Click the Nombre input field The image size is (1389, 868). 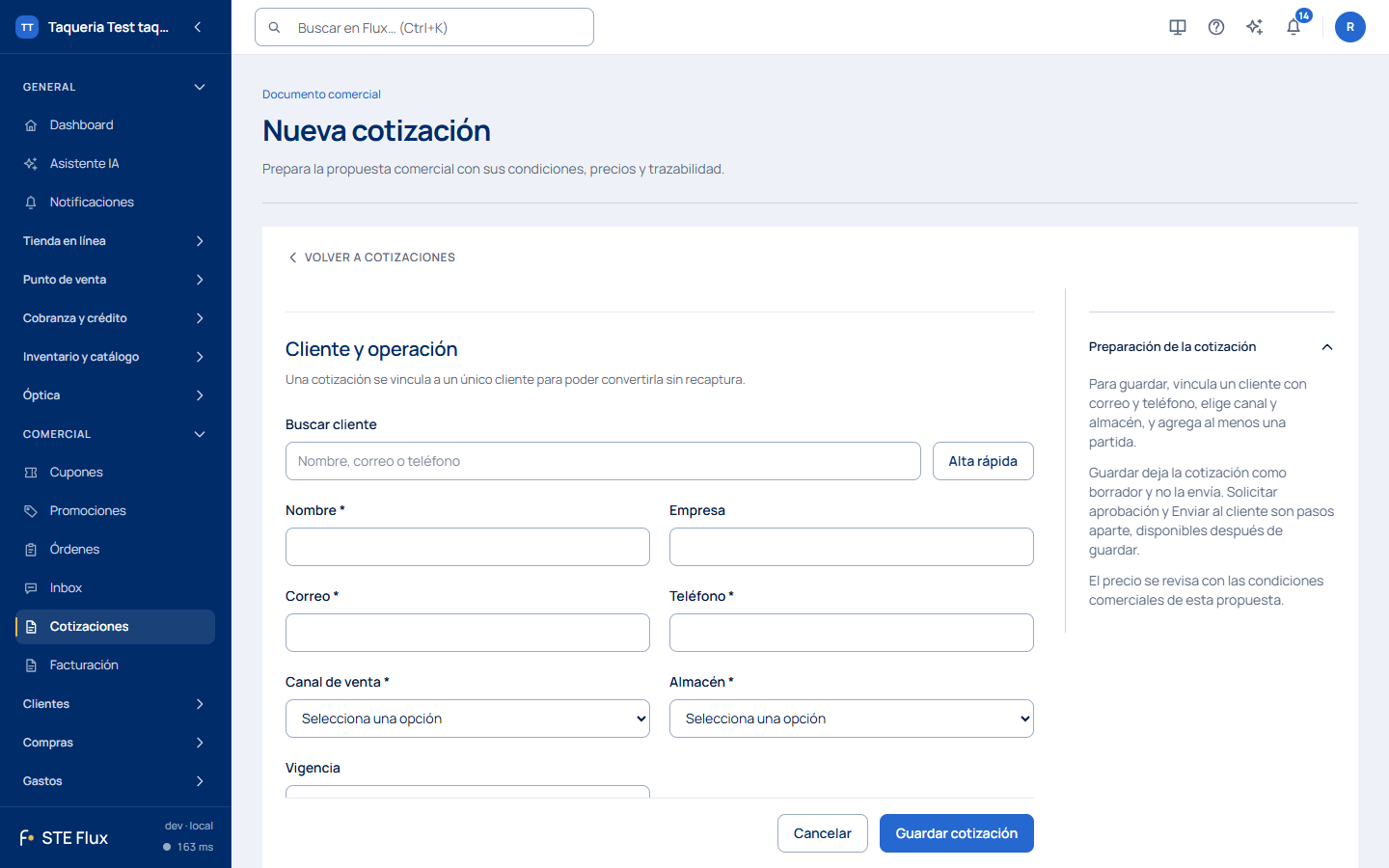pyautogui.click(x=468, y=547)
